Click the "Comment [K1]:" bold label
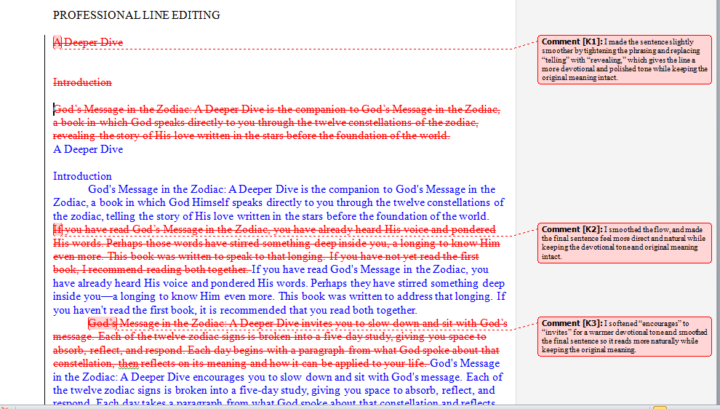Image resolution: width=720 pixels, height=409 pixels. pos(572,42)
